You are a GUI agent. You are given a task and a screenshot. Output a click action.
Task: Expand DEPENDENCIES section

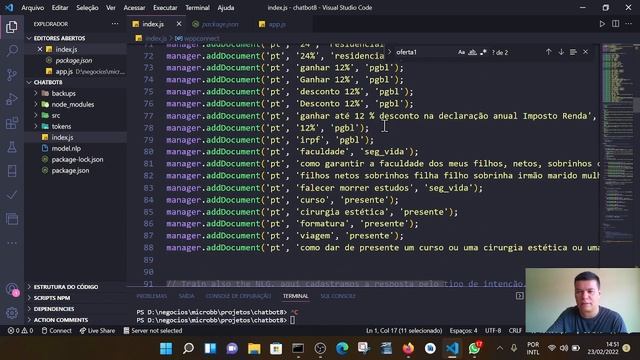click(x=54, y=309)
